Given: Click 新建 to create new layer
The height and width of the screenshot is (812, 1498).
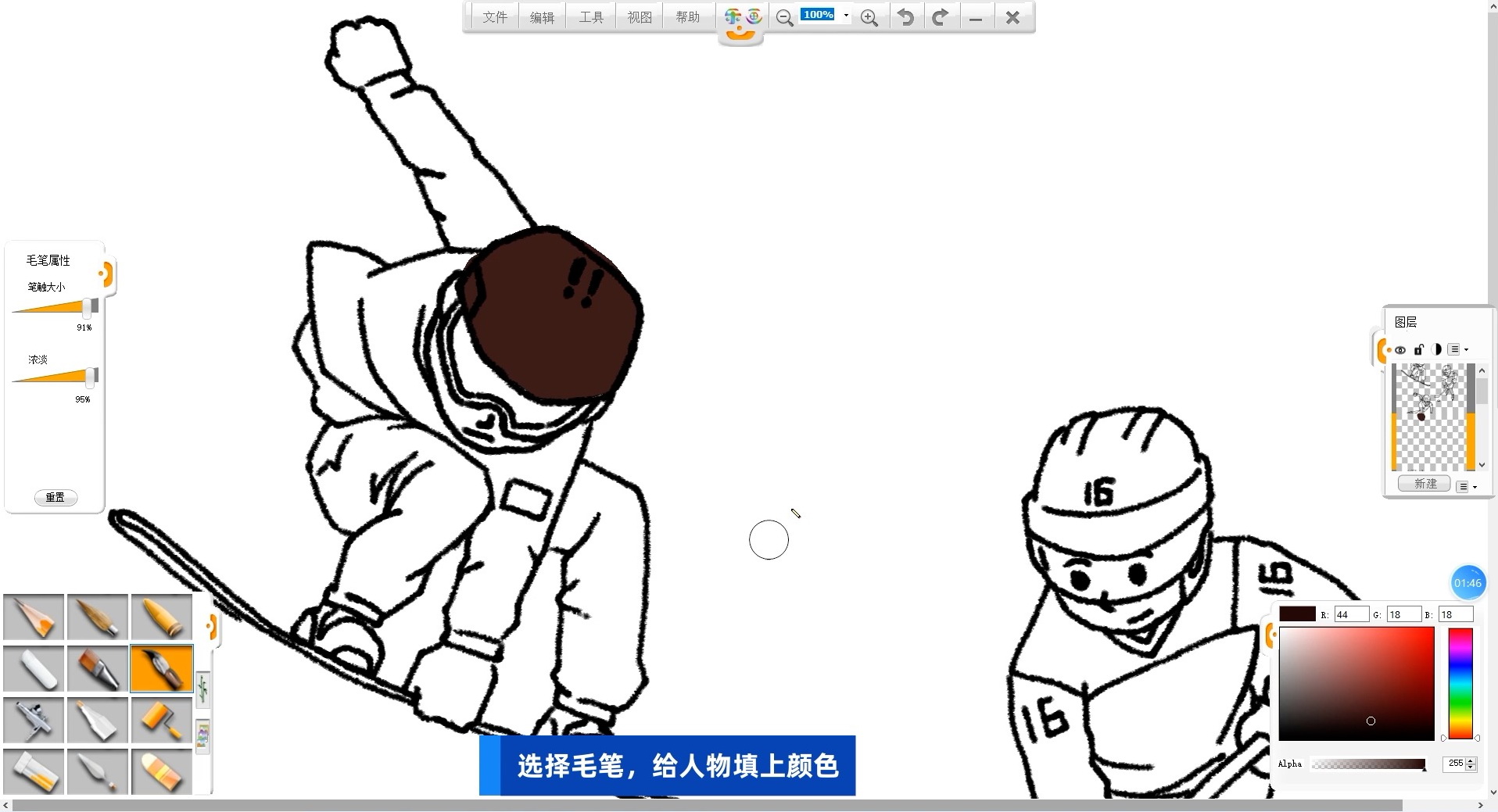Looking at the screenshot, I should 1425,484.
